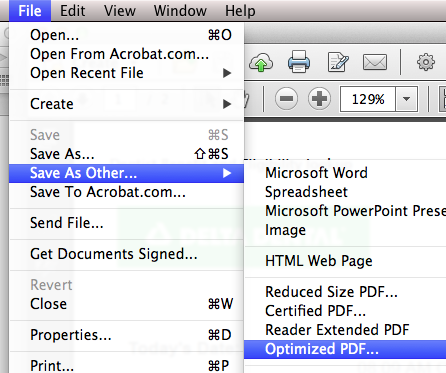Choose Certified PDF...

[345, 311]
